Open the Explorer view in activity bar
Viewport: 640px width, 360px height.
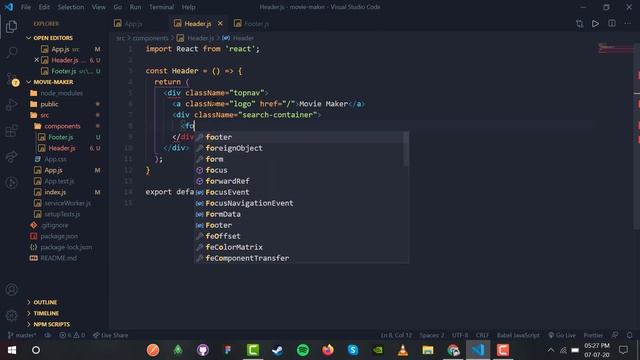[11, 27]
